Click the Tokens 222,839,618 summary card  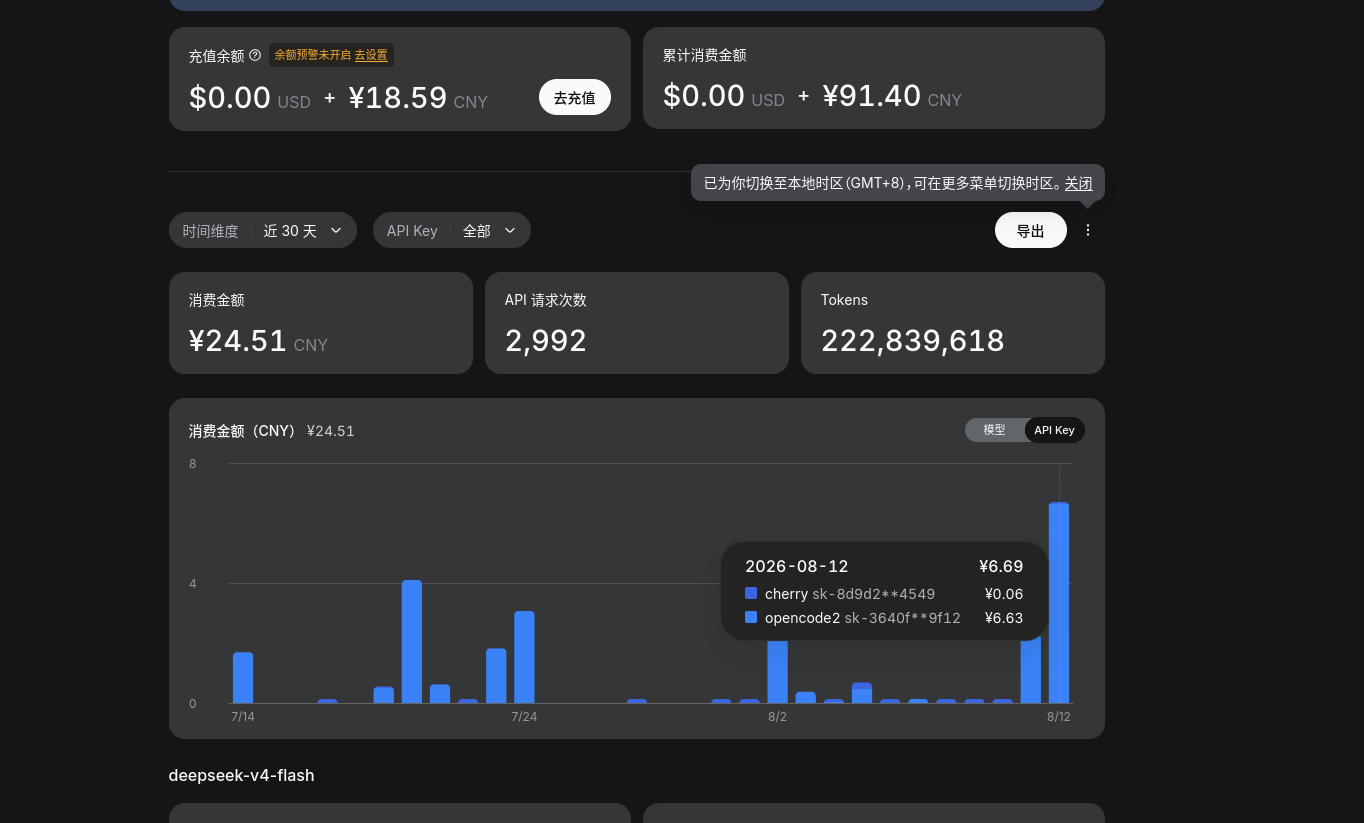(953, 323)
